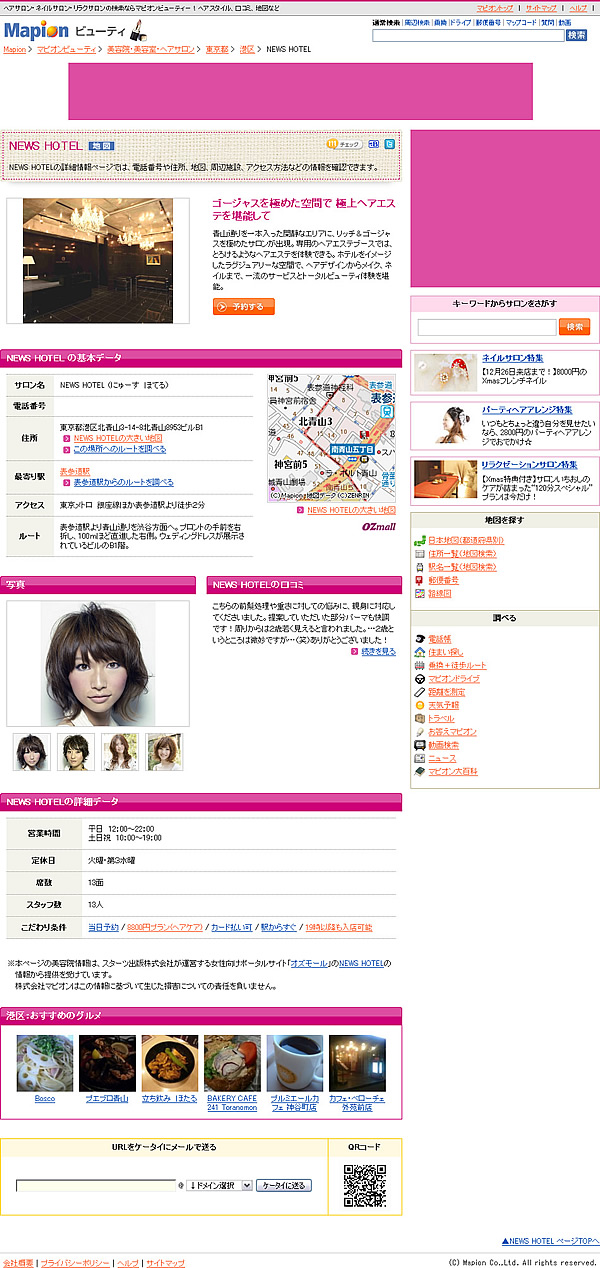Jump to NEWS HOTEL ページTOPへ link
The image size is (600, 1268).
click(550, 1239)
